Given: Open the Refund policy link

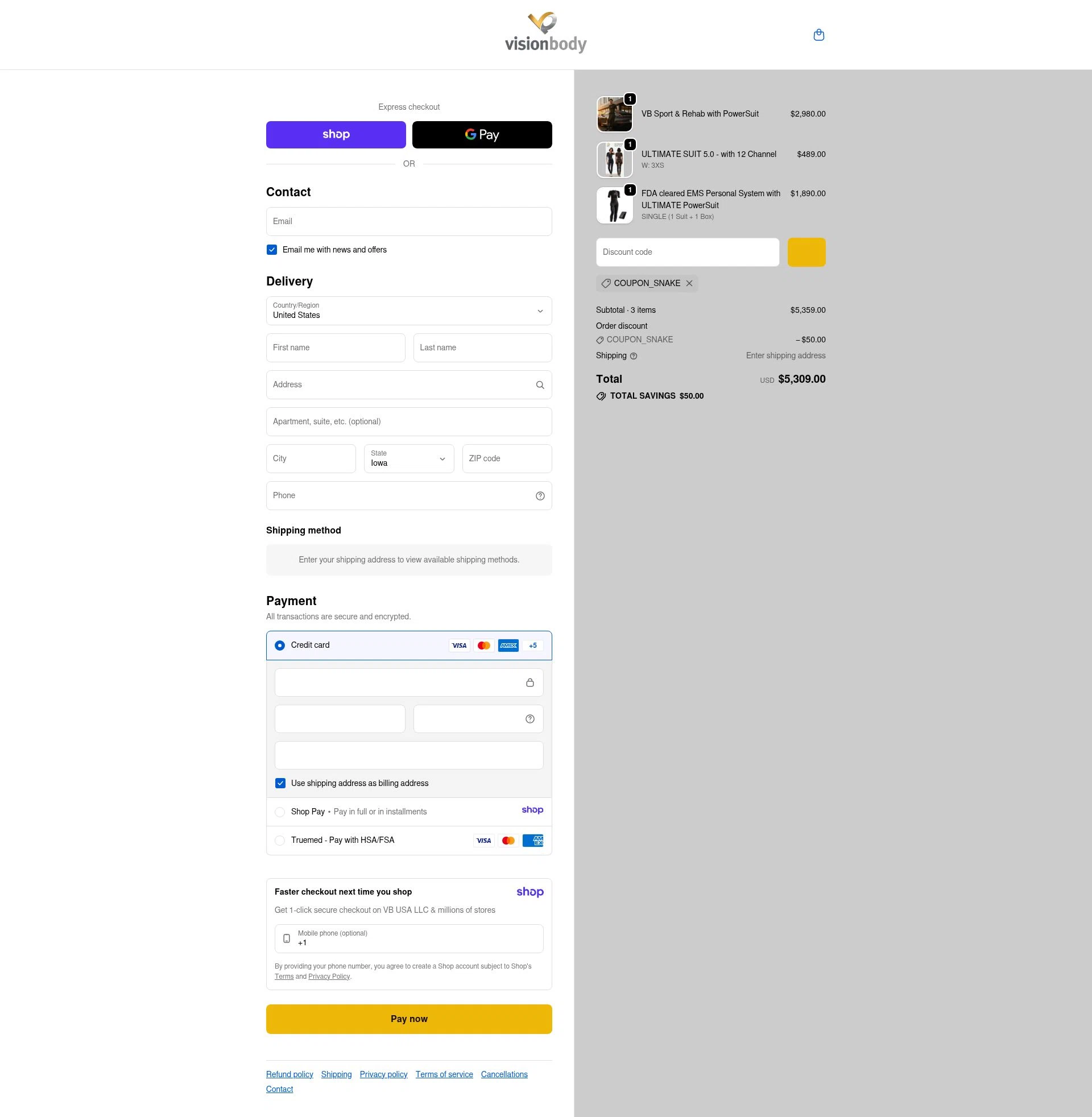Looking at the screenshot, I should (x=289, y=1074).
